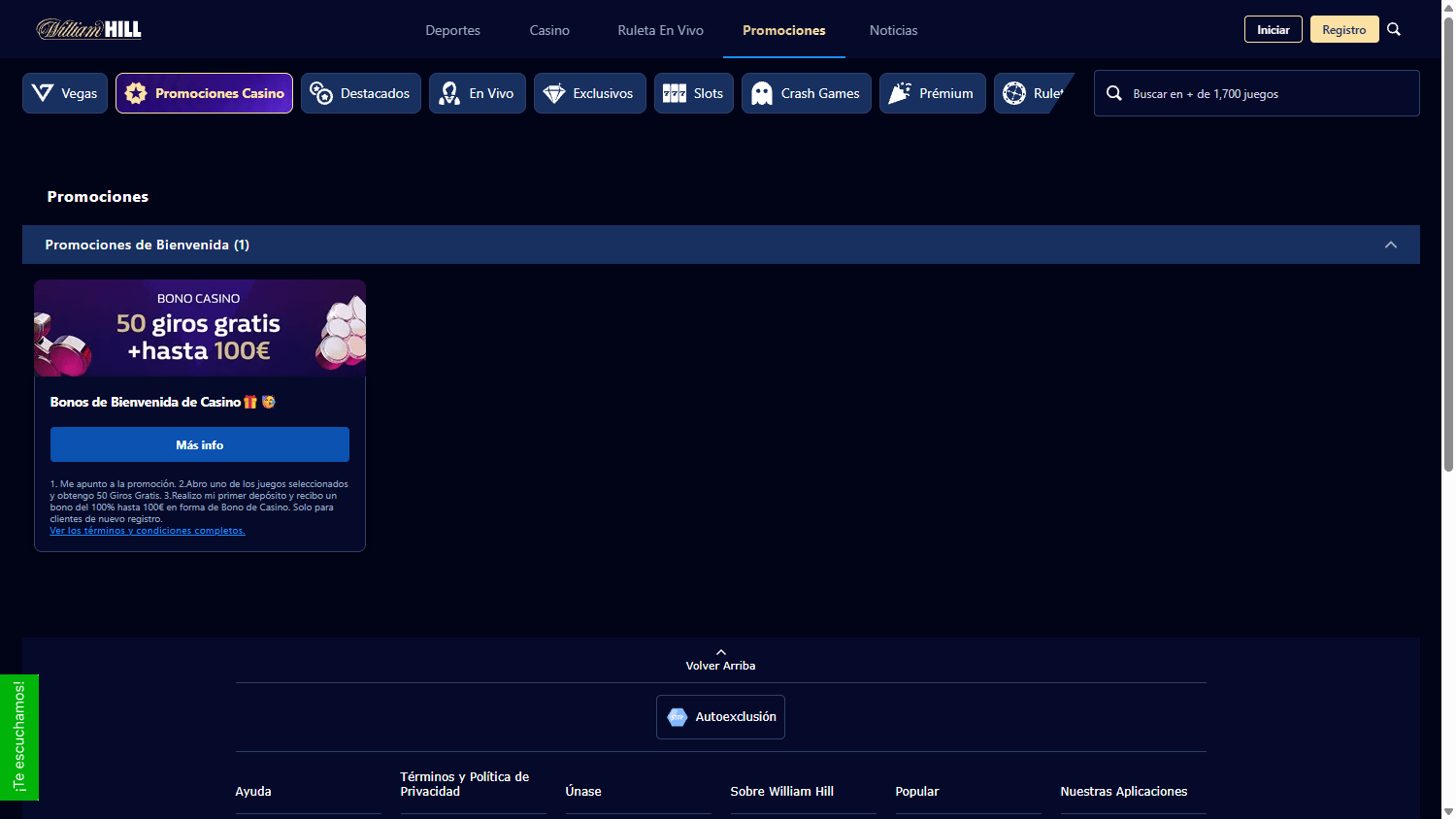Collapse the Promociones de Bienvenida section
1456x819 pixels.
(1391, 245)
